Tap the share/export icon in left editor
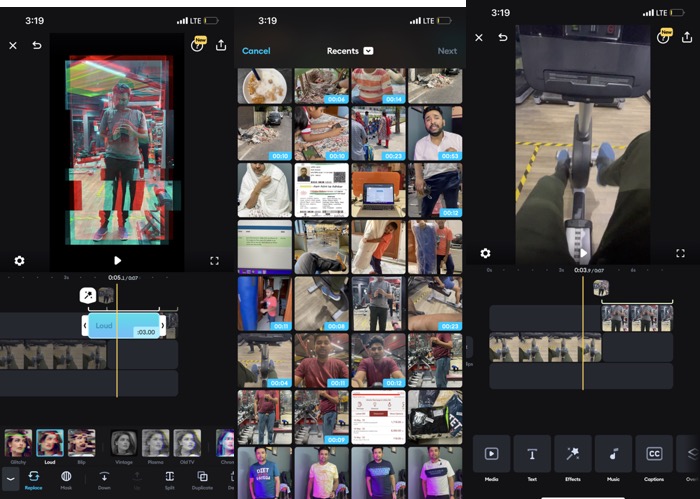 pyautogui.click(x=221, y=45)
